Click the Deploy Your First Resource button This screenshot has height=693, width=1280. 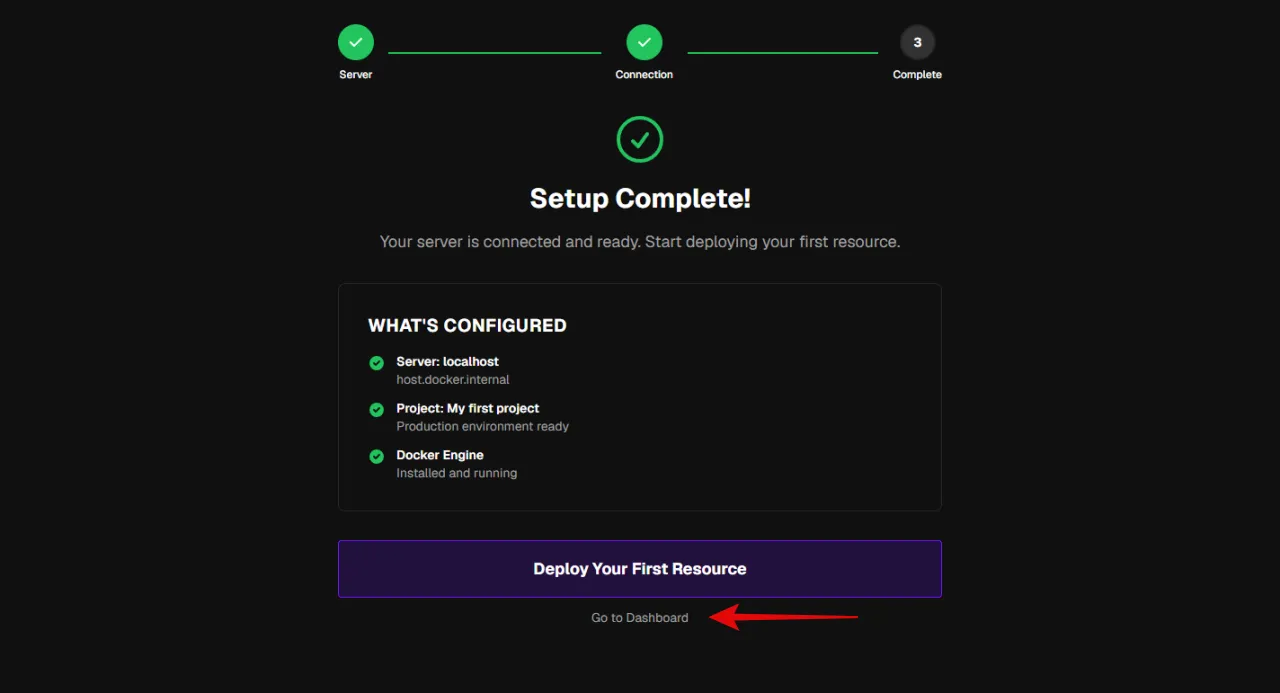pos(640,569)
